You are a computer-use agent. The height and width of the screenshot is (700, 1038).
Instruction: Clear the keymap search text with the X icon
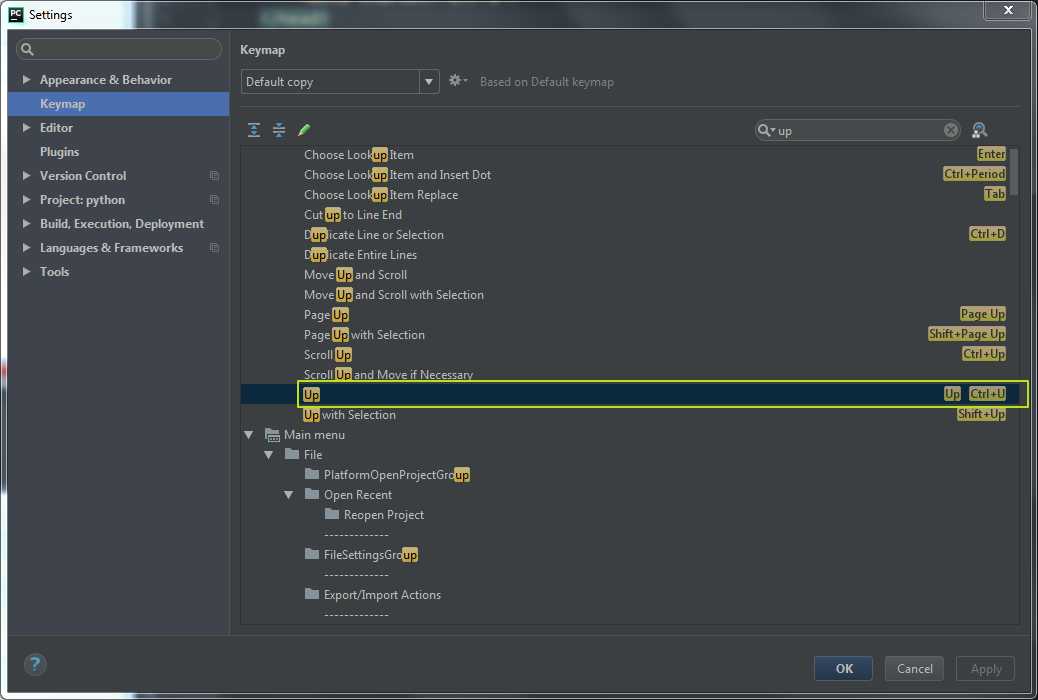tap(951, 130)
